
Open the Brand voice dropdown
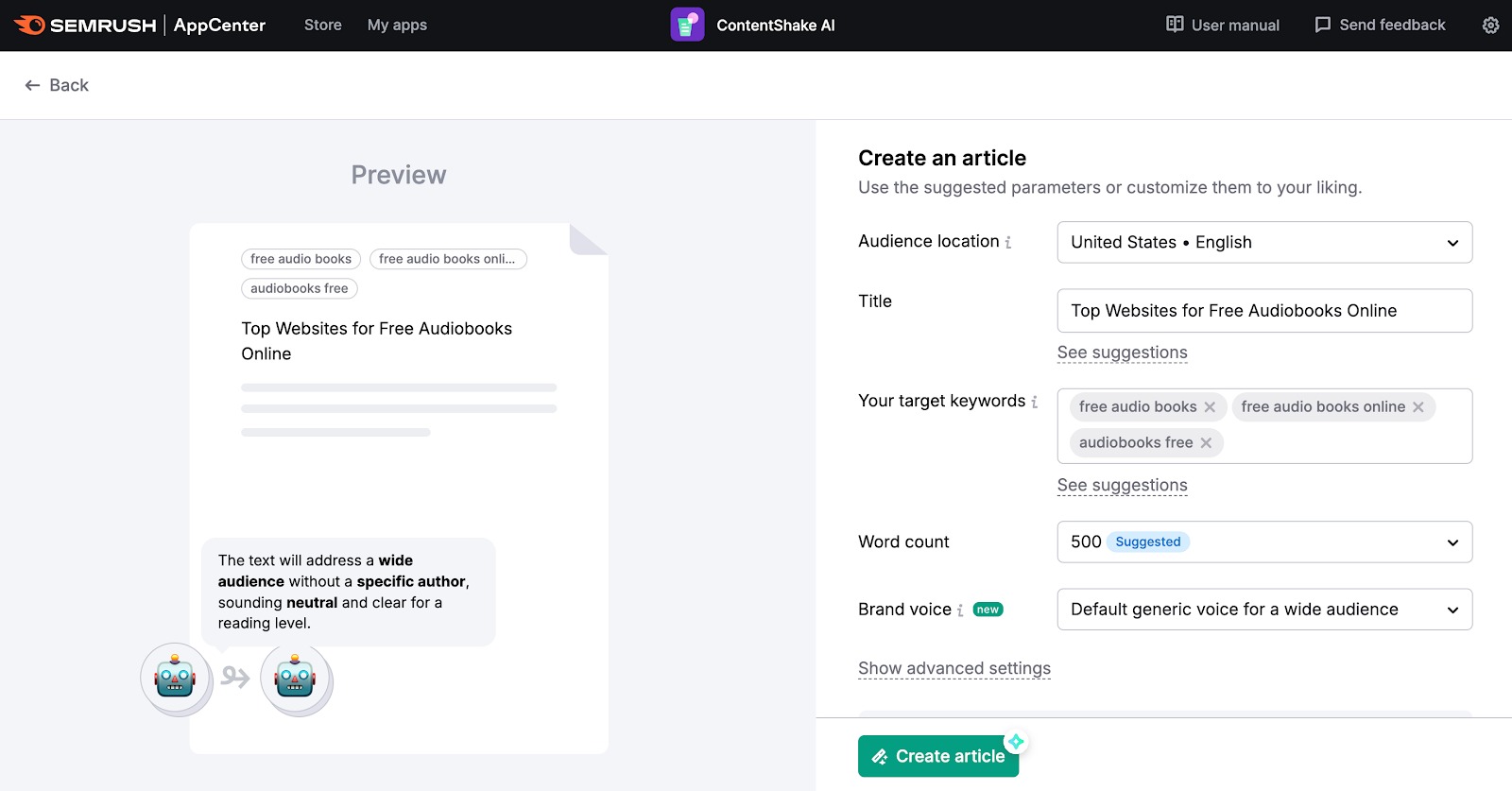[x=1264, y=610]
